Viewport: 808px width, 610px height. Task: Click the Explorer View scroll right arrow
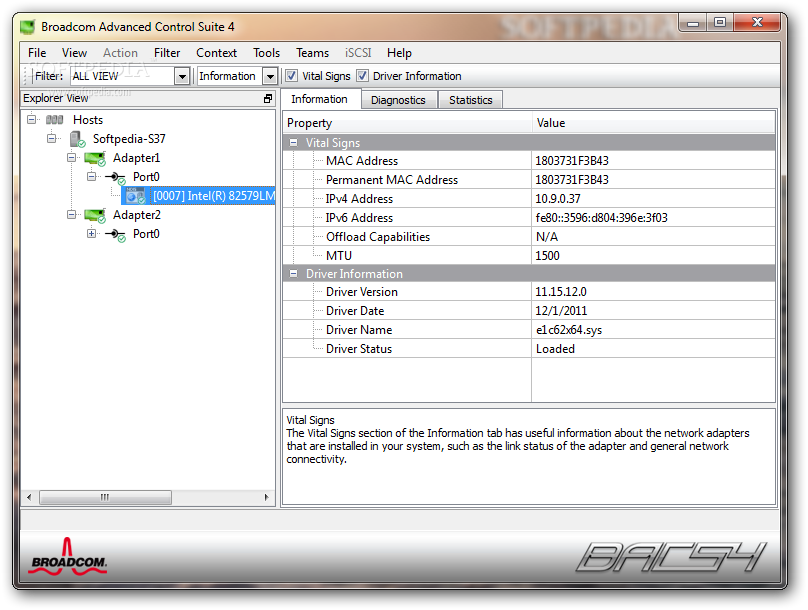tap(266, 497)
